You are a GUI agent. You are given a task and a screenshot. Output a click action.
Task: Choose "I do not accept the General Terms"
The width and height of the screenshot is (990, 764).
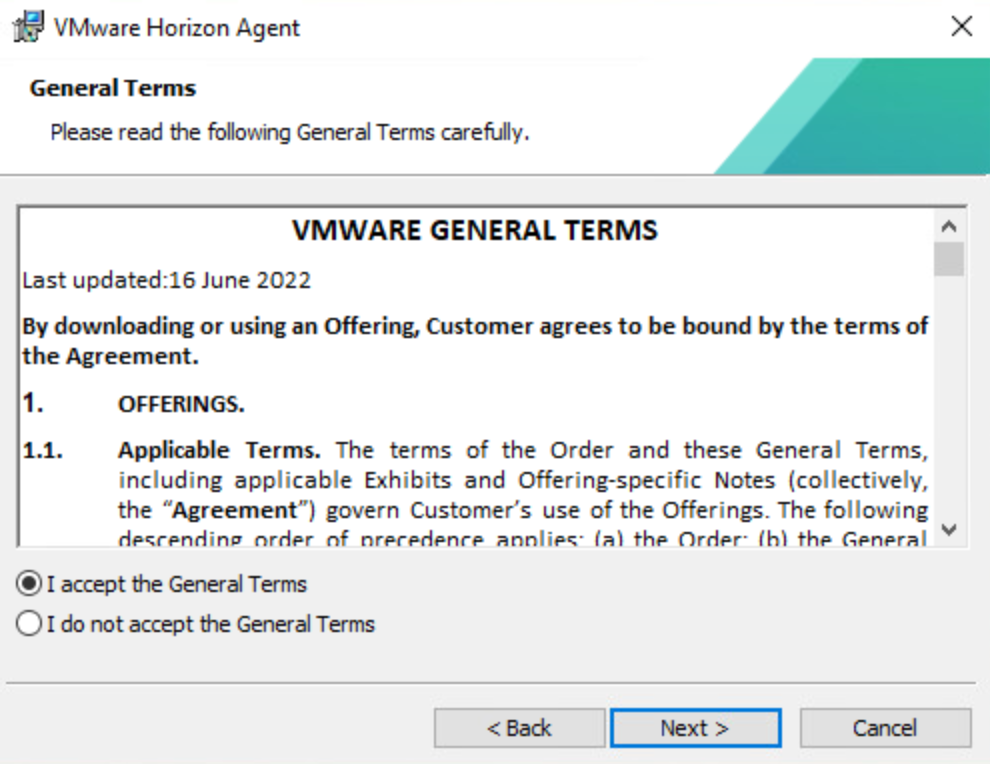(x=30, y=625)
